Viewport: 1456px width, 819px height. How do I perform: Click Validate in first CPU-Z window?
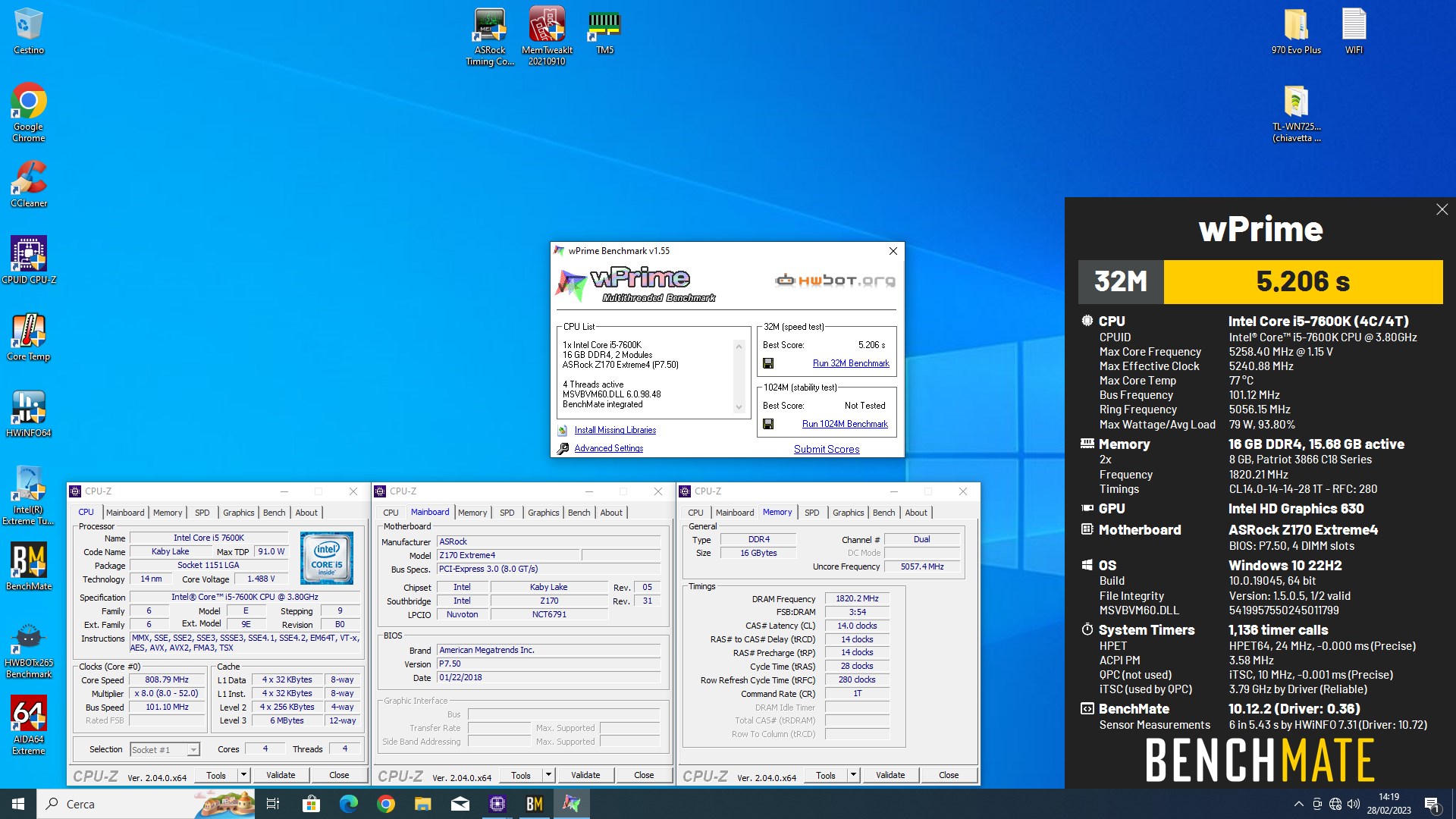pos(281,775)
